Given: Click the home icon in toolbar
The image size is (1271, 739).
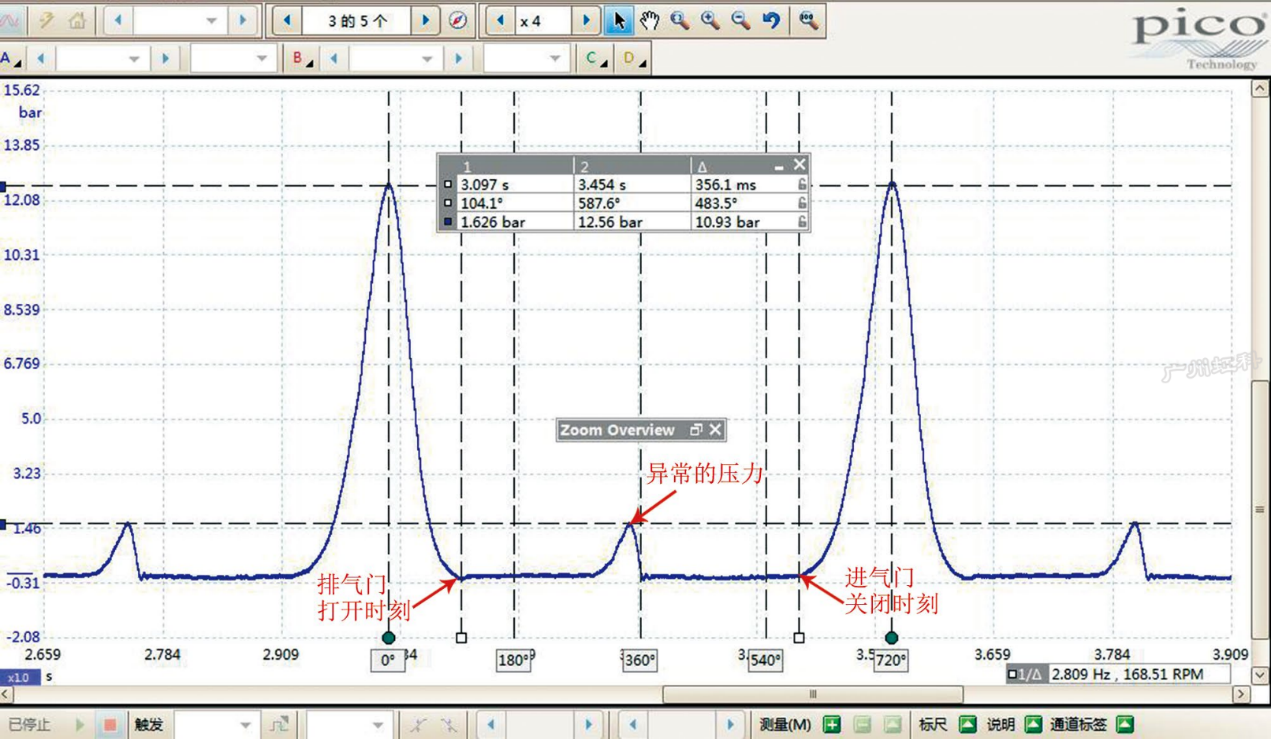Looking at the screenshot, I should click(x=77, y=20).
